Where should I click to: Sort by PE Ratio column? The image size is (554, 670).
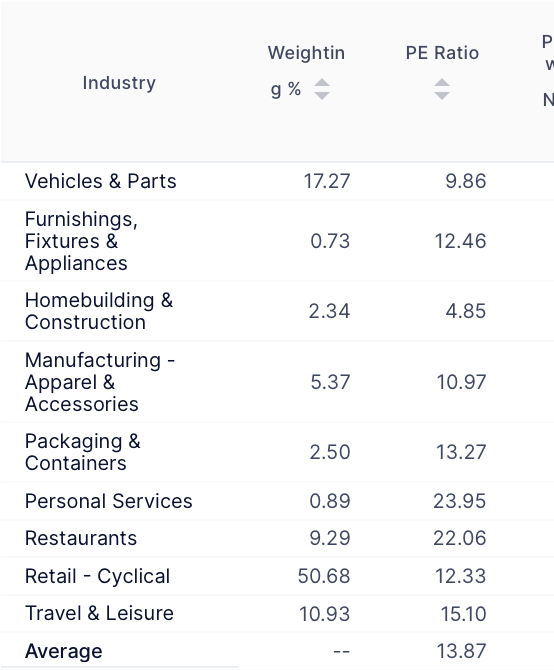[442, 89]
